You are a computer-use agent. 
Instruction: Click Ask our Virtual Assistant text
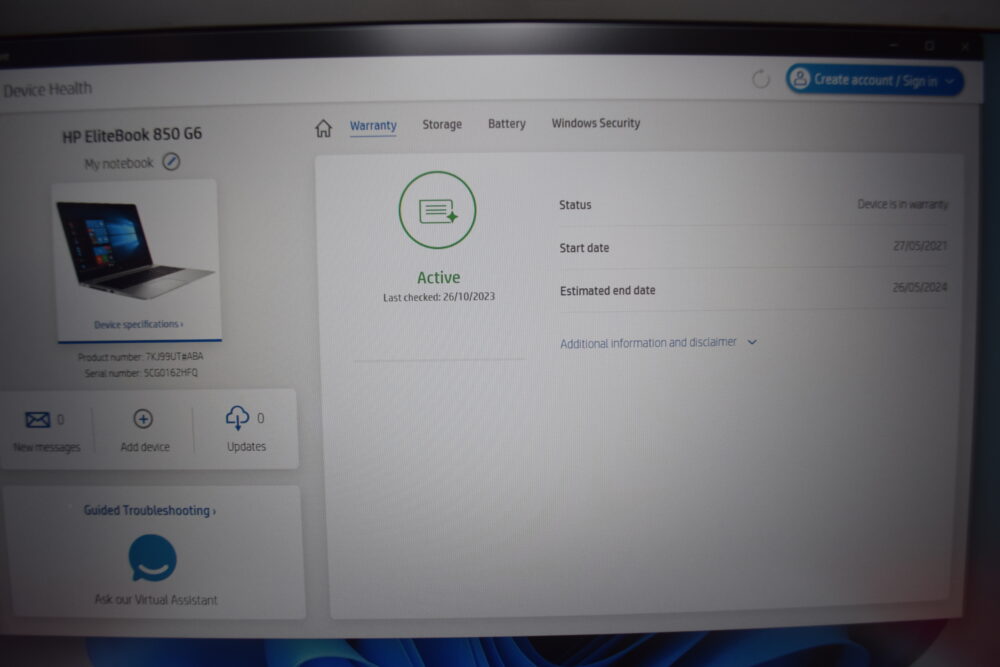[156, 600]
